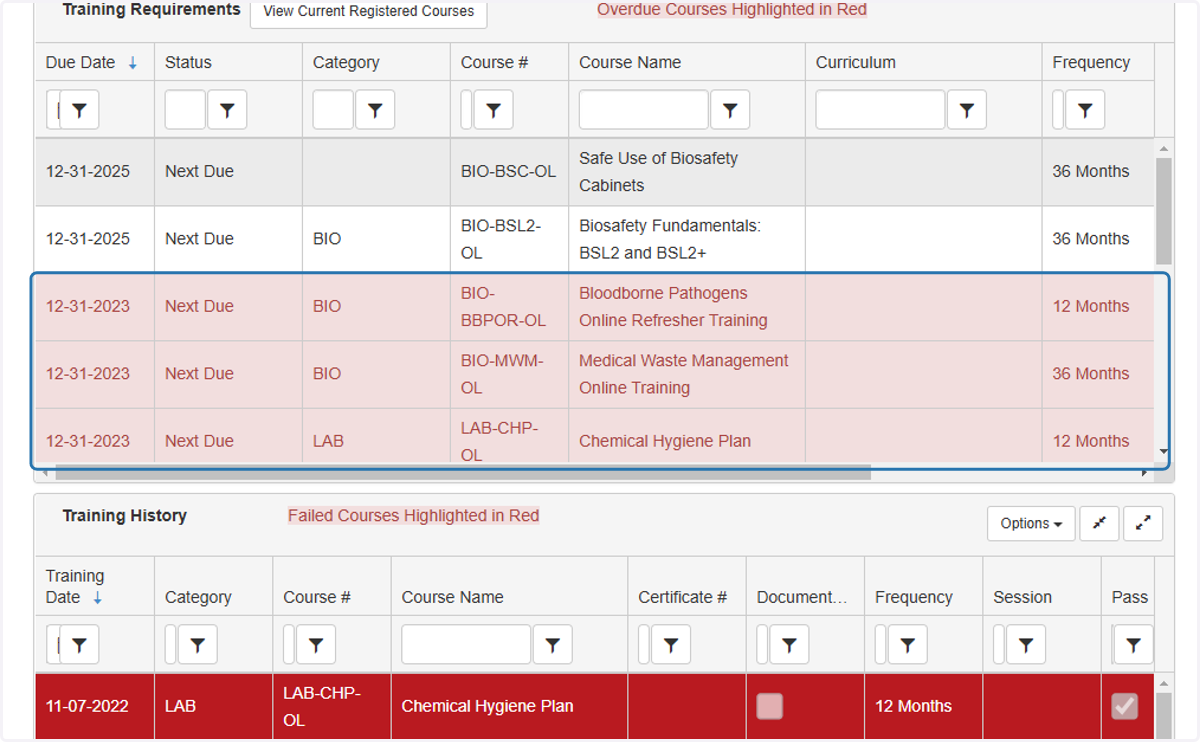Open filter for history Course # column
This screenshot has width=1200, height=742.
(316, 645)
